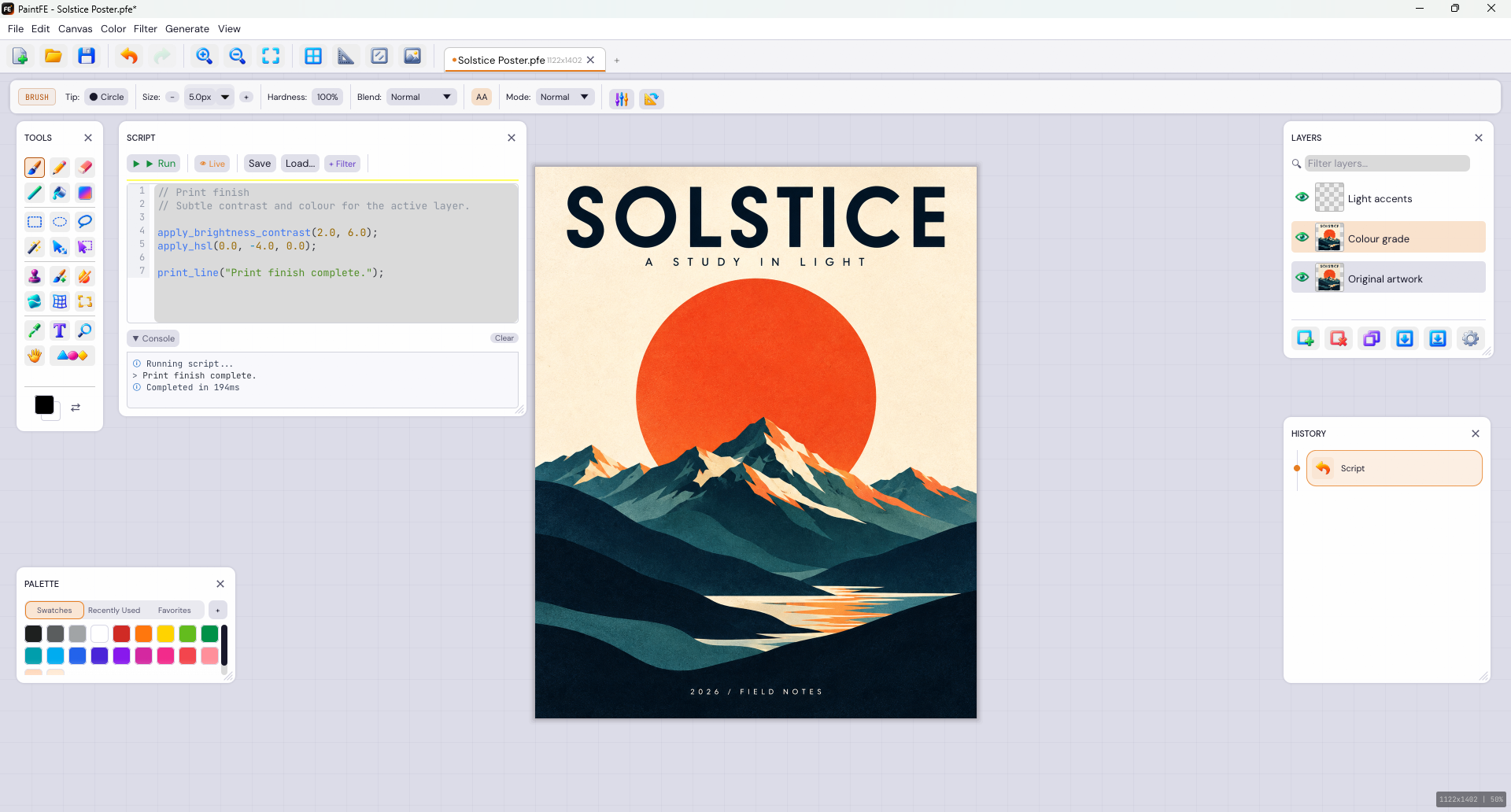Open the Mode Normal dropdown
1511x812 pixels.
[x=565, y=98]
